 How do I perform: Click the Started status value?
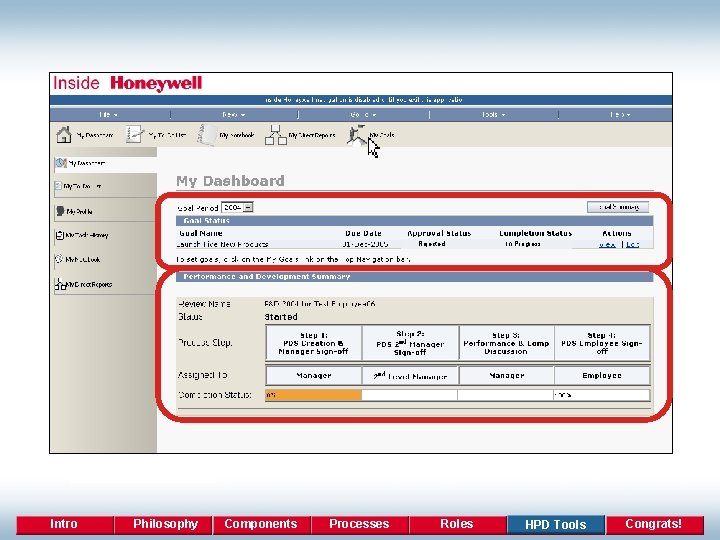pos(281,317)
